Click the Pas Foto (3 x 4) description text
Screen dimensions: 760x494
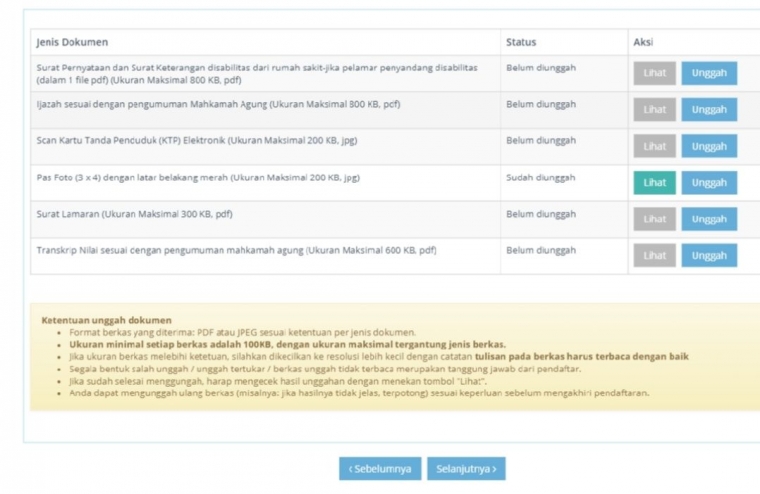[x=198, y=178]
